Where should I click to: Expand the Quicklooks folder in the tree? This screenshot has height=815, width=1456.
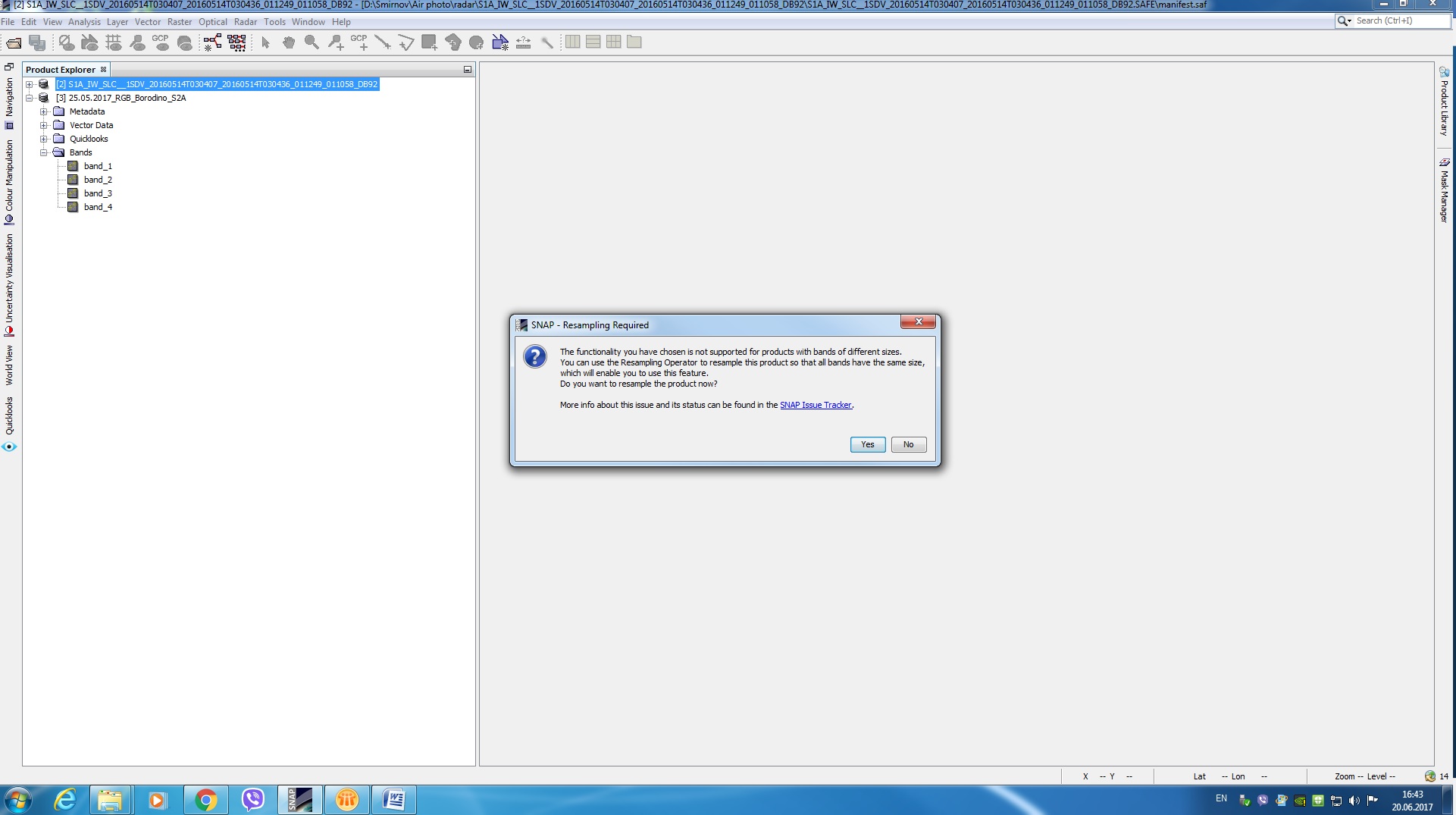coord(44,139)
